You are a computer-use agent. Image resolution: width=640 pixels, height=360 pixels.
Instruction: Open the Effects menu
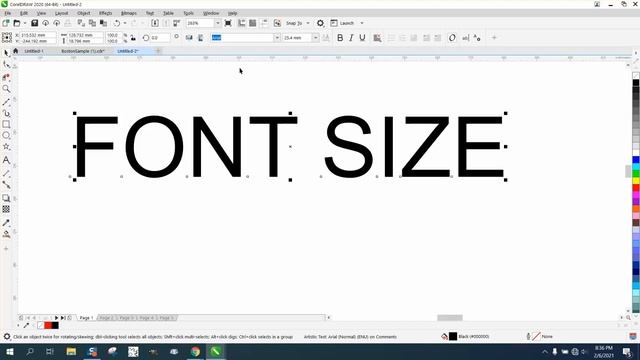[105, 13]
